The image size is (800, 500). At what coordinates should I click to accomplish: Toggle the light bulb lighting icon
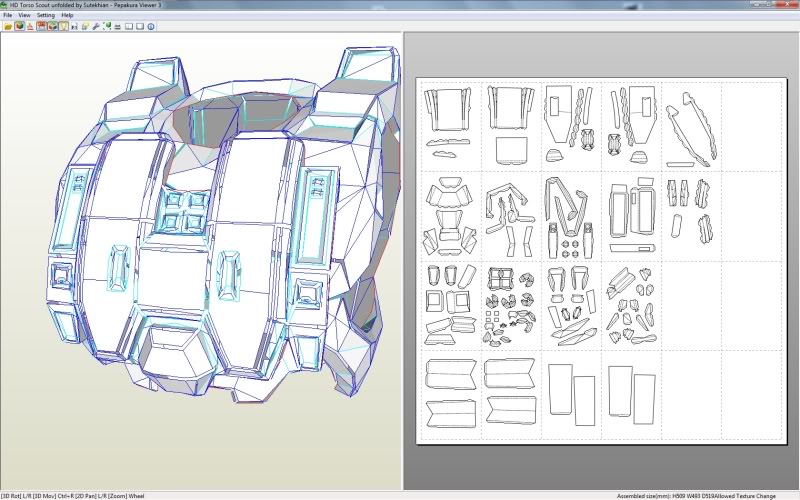pos(63,27)
